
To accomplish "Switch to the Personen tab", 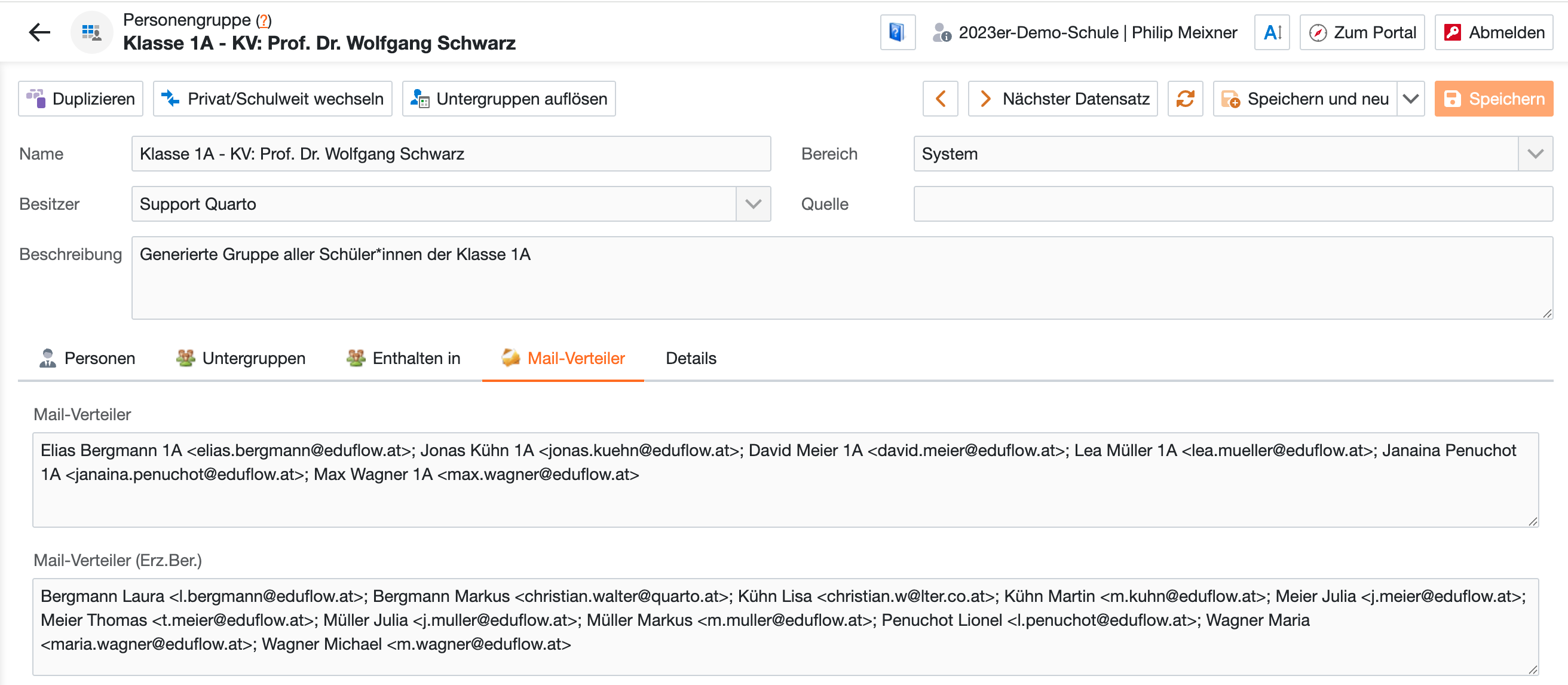I will (x=87, y=358).
